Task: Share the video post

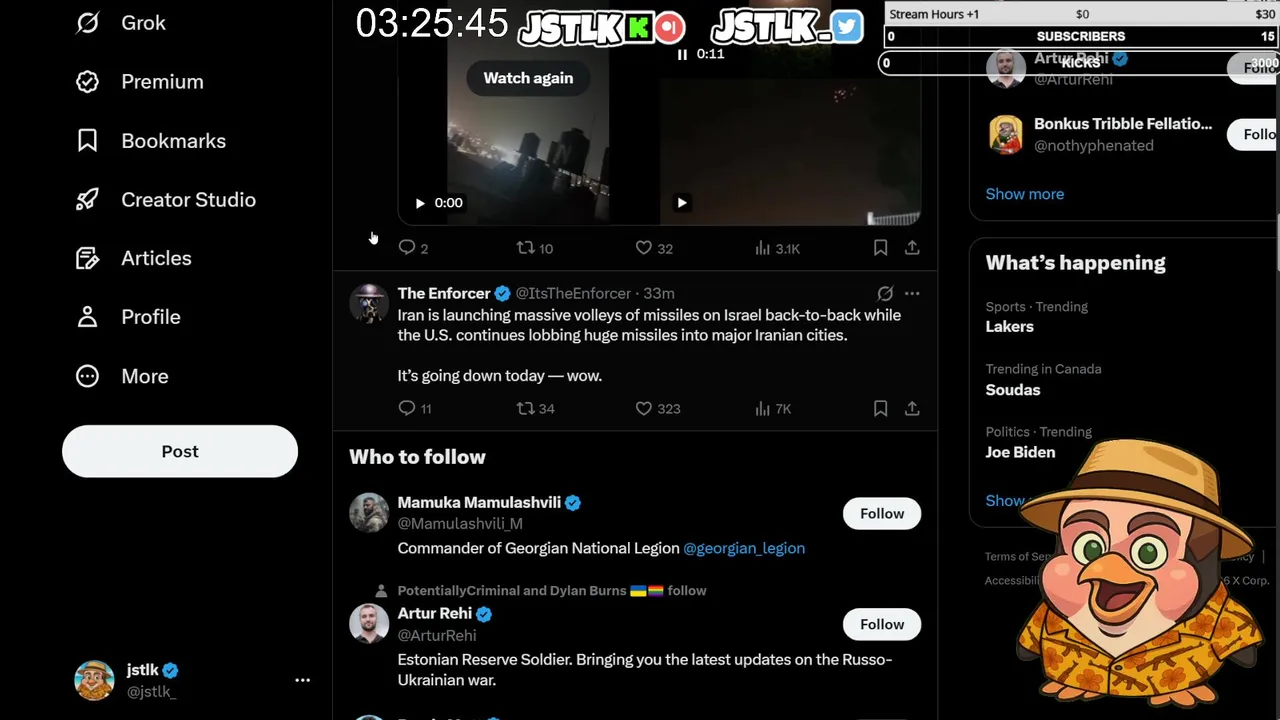Action: tap(912, 248)
